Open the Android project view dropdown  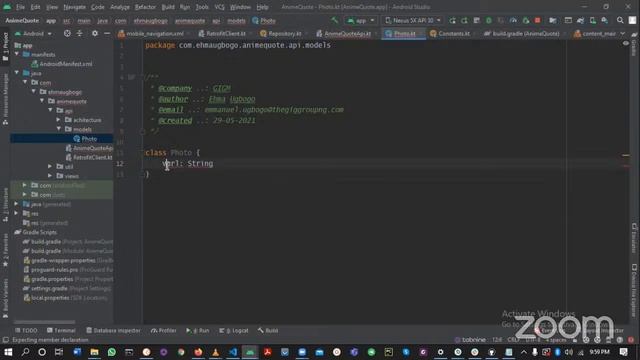pyautogui.click(x=33, y=33)
